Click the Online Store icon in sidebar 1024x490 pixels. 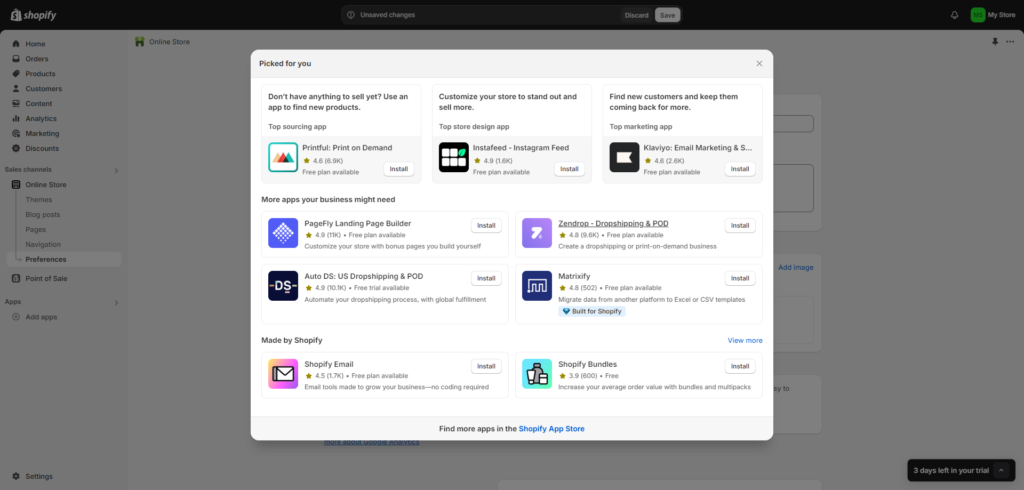pyautogui.click(x=16, y=185)
